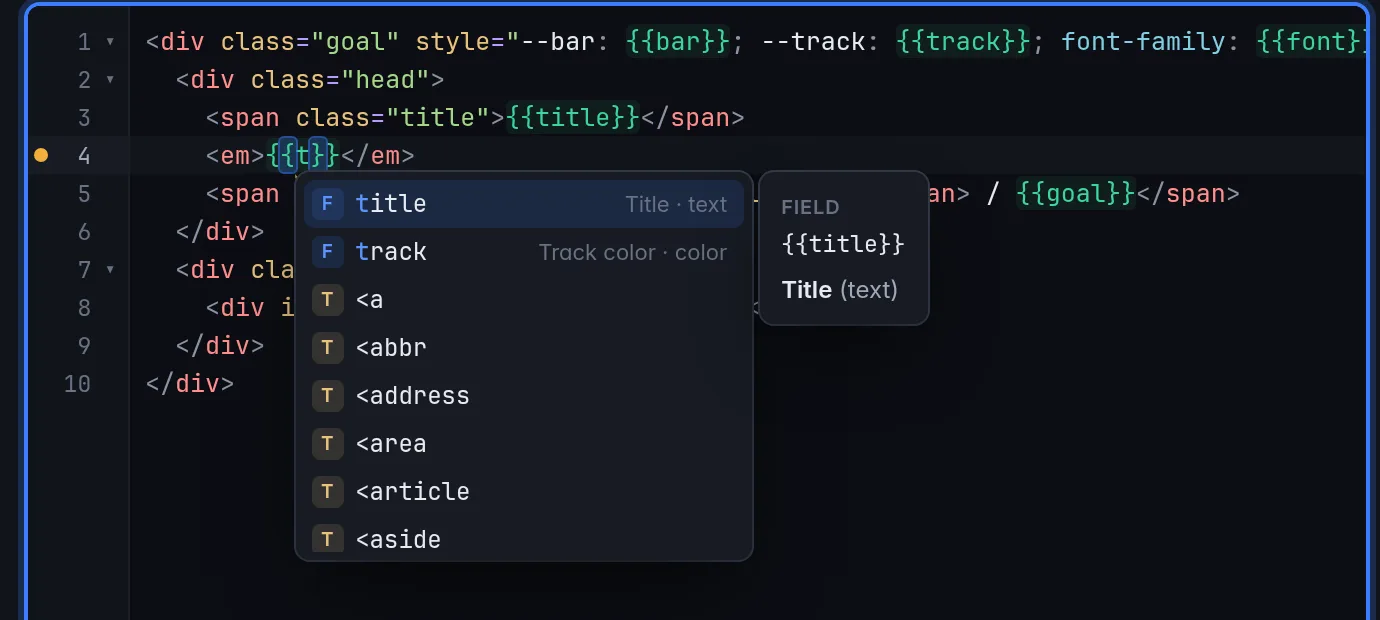
Task: Collapse the fold arrow on line 1
Action: [110, 42]
